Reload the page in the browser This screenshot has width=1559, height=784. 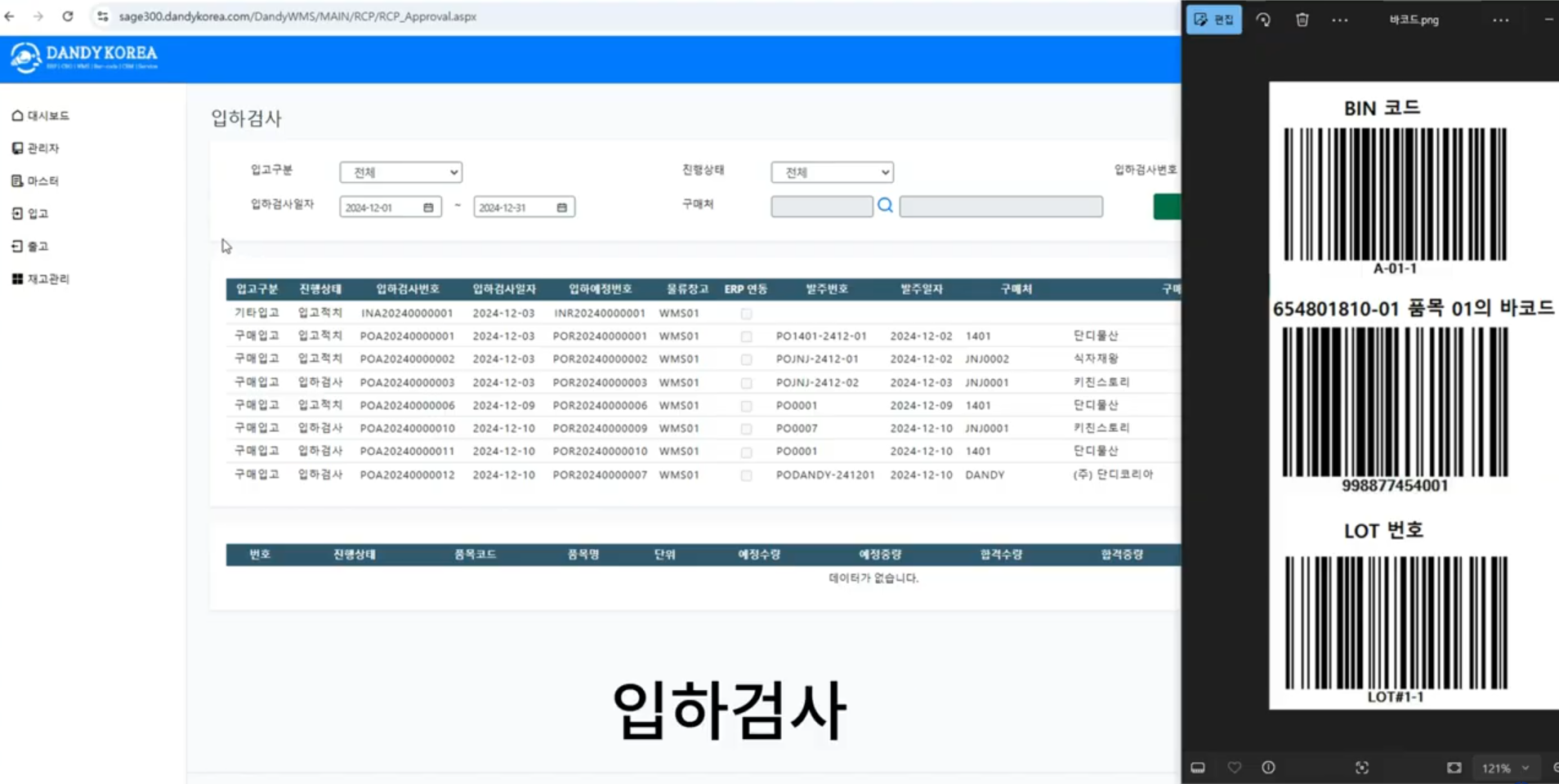[x=68, y=16]
